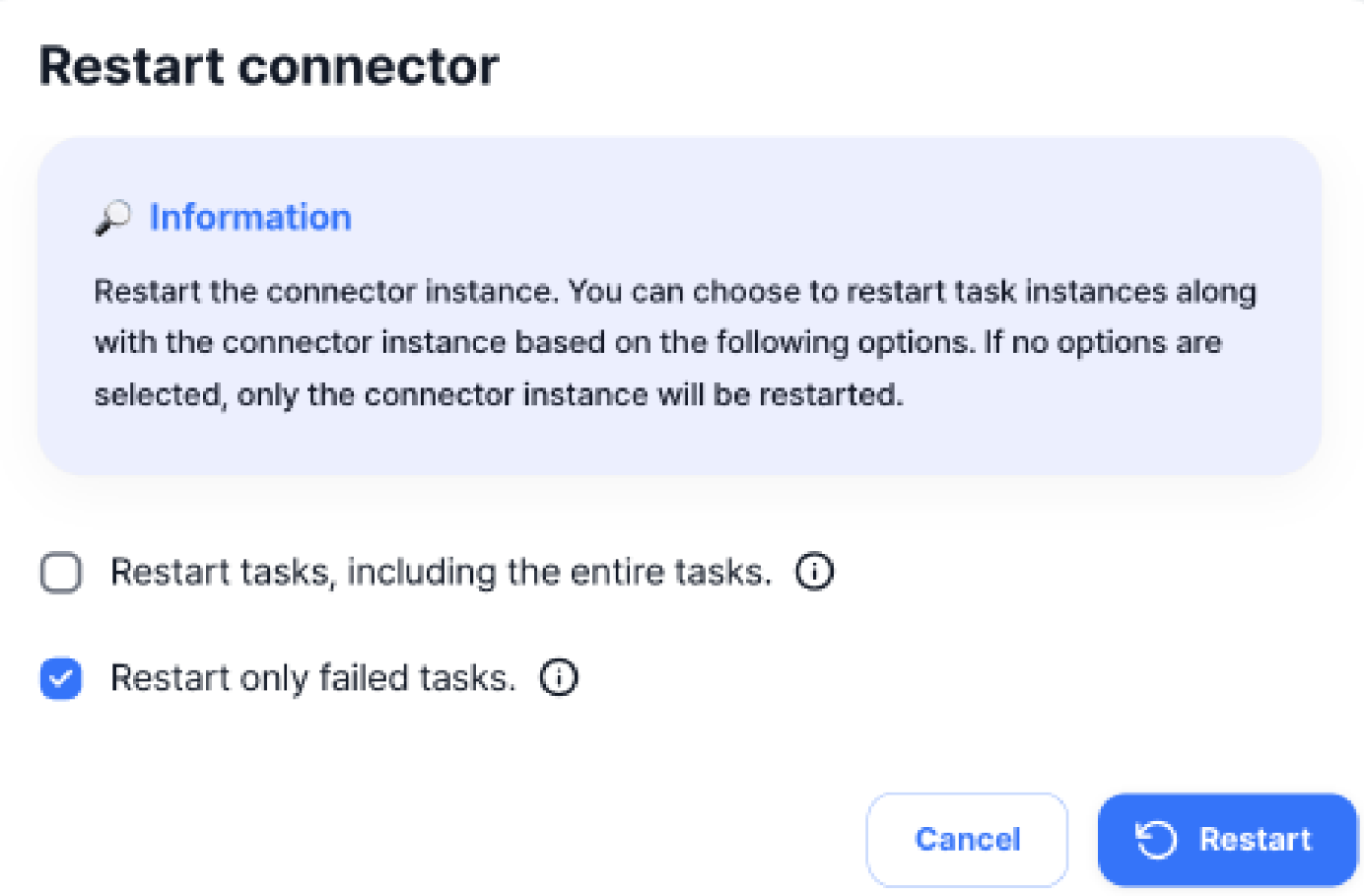The width and height of the screenshot is (1364, 896).
Task: Click the info icon next to entire tasks option
Action: pyautogui.click(x=813, y=571)
